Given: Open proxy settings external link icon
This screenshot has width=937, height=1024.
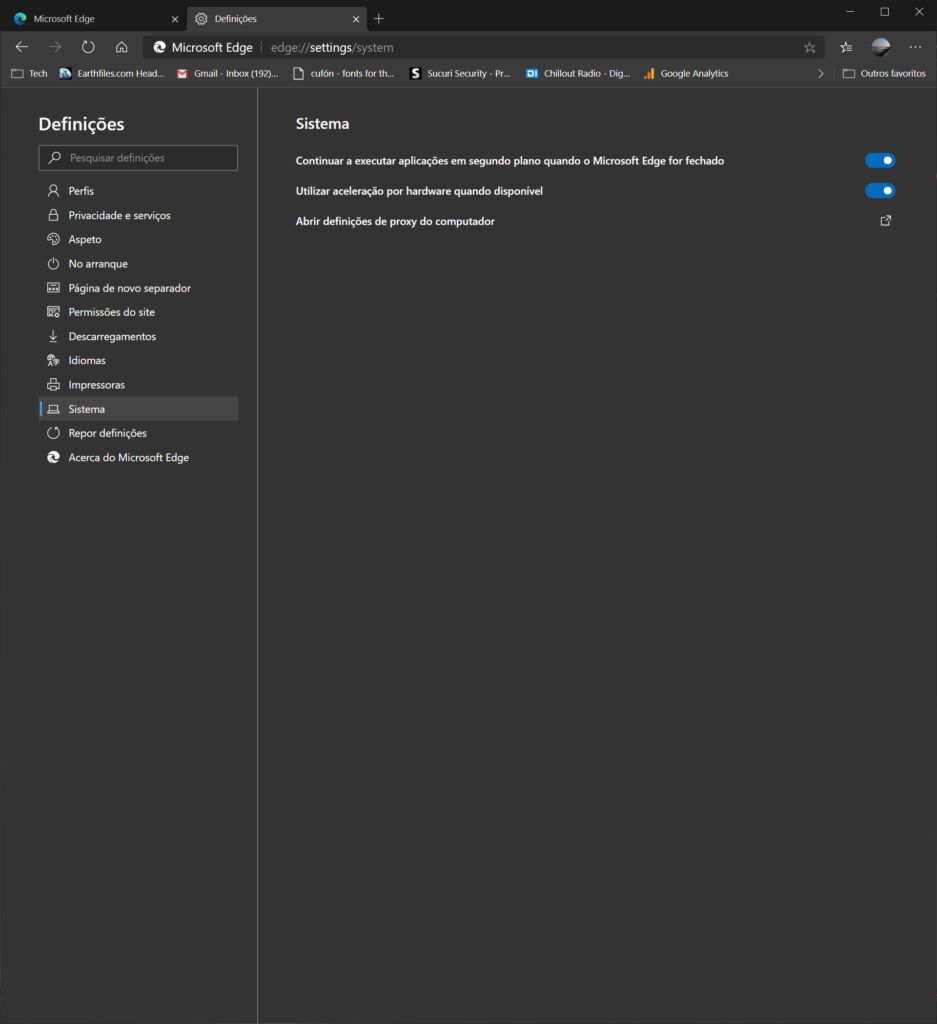Looking at the screenshot, I should (885, 221).
